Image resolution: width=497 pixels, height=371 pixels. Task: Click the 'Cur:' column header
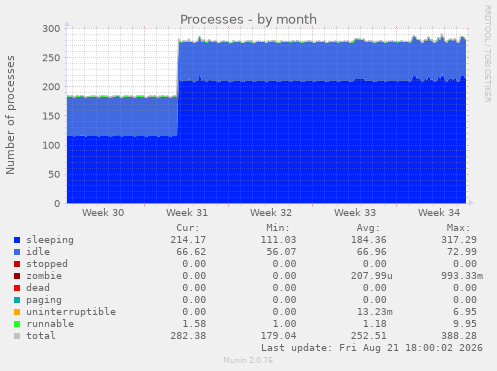(x=188, y=228)
